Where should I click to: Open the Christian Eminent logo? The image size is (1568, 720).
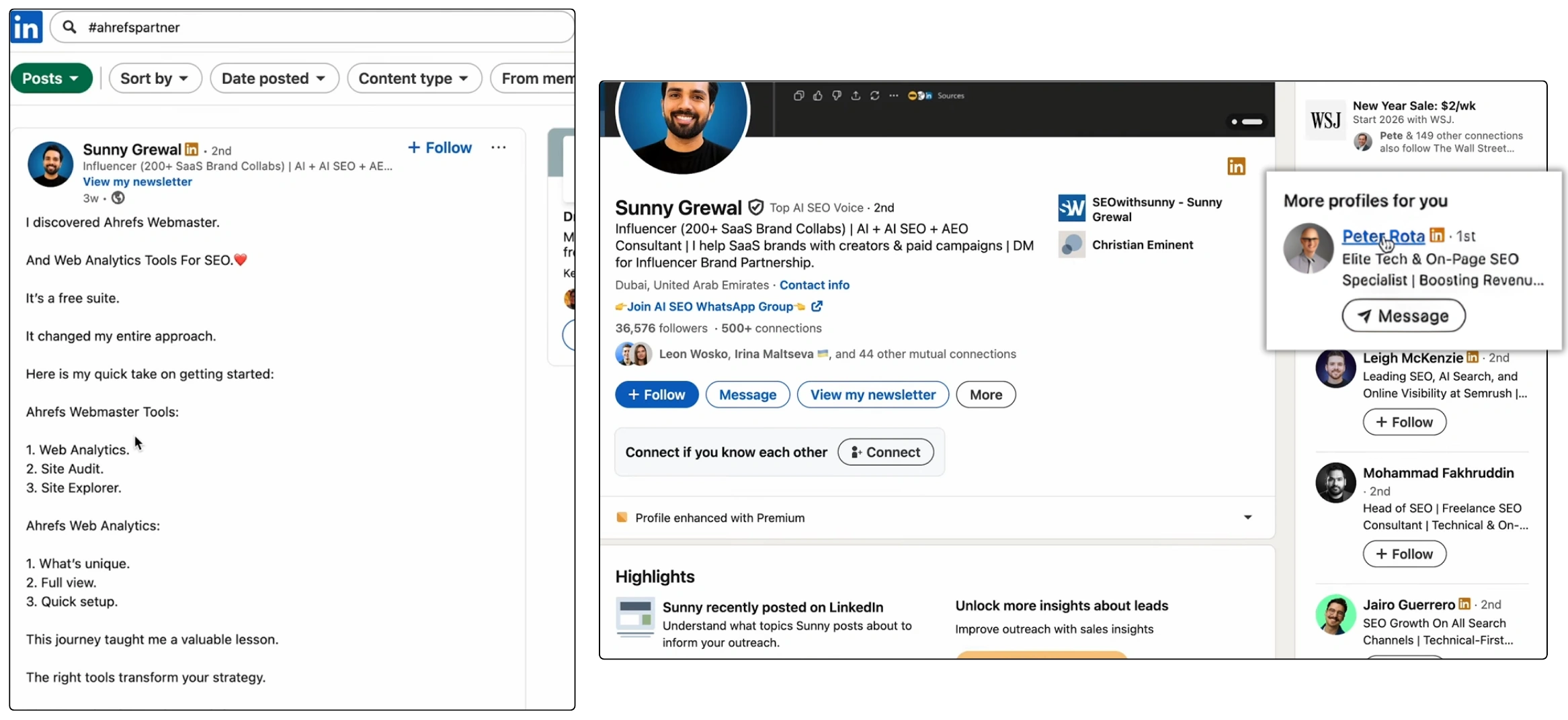1071,244
